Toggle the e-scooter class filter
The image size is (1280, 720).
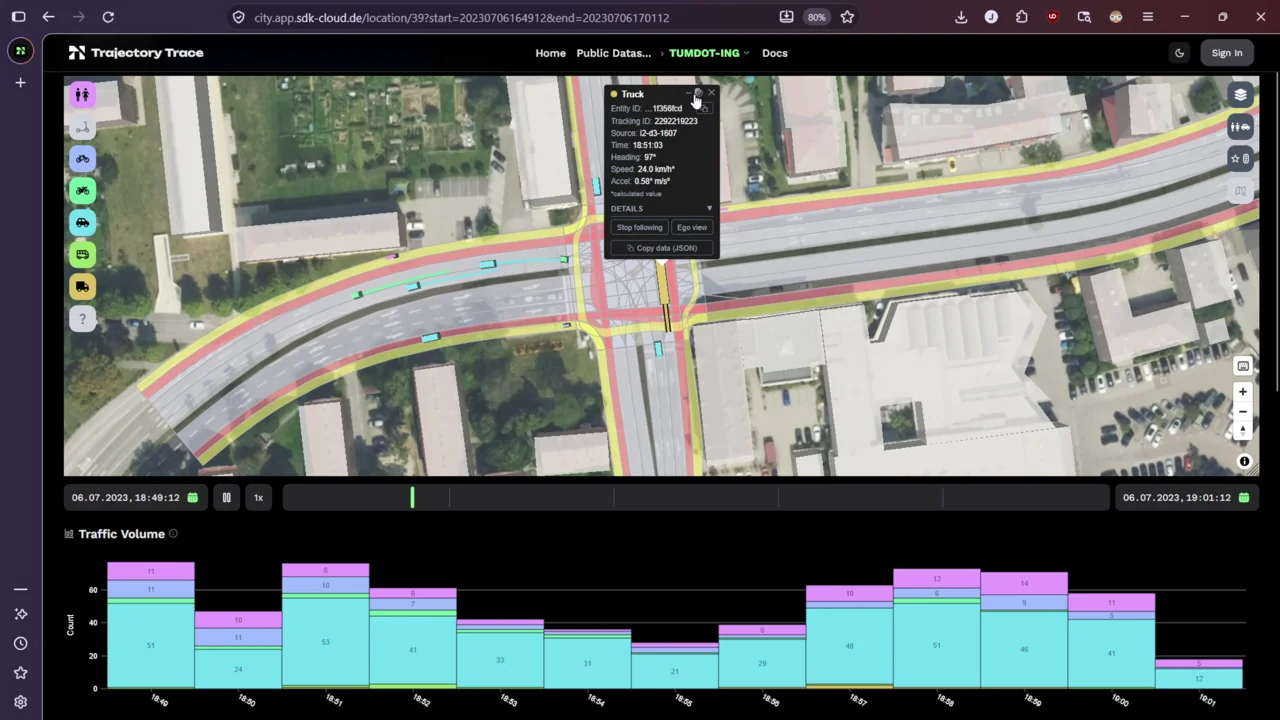82,127
